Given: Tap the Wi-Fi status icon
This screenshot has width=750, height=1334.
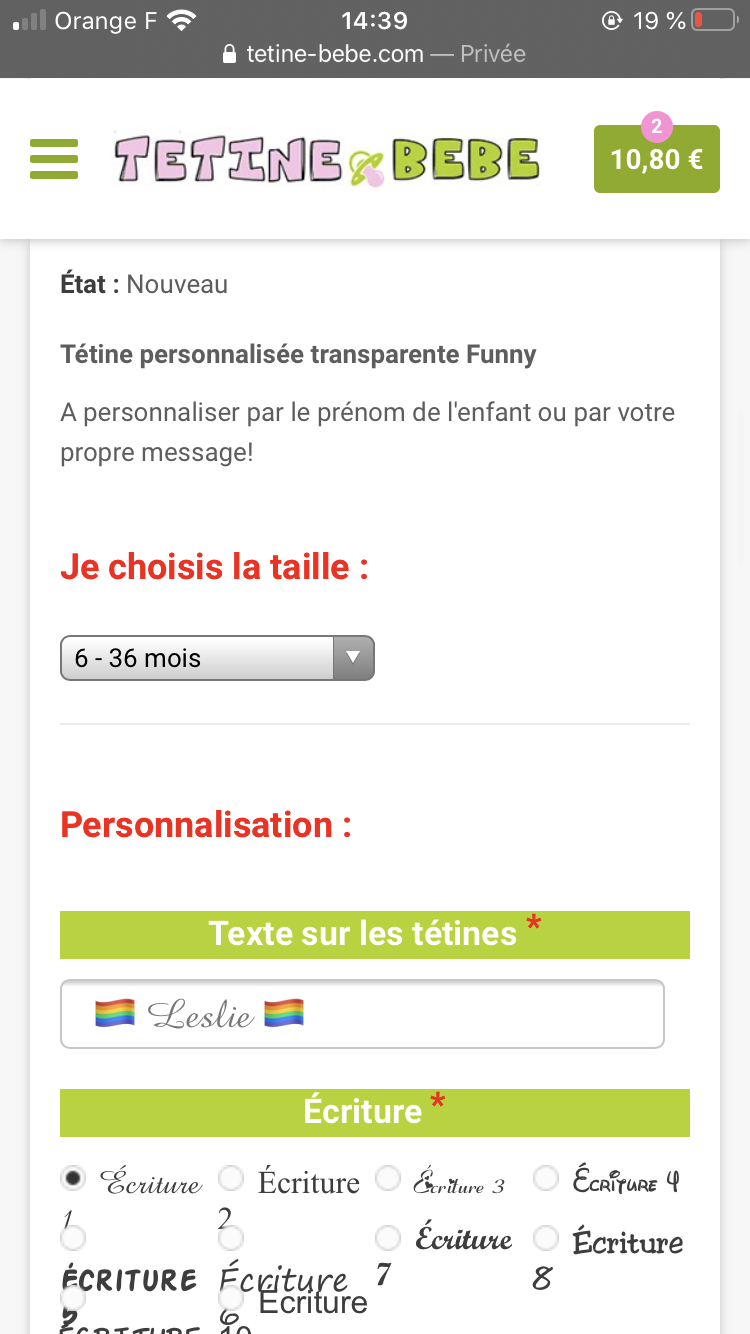Looking at the screenshot, I should 182,20.
